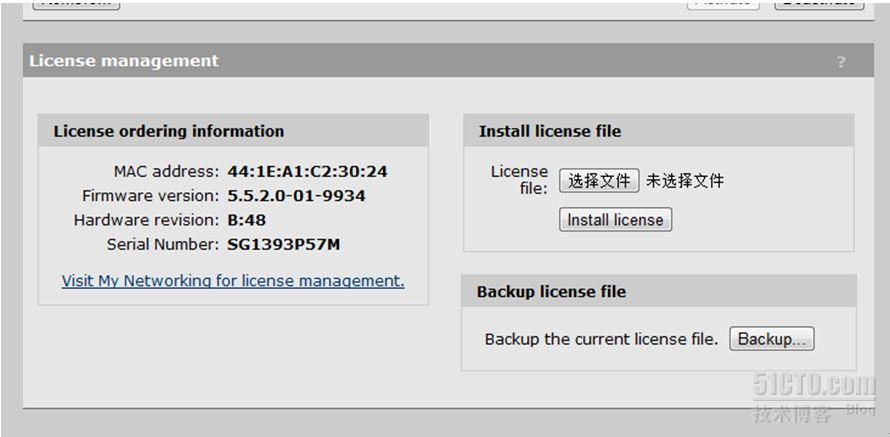Image resolution: width=890 pixels, height=437 pixels.
Task: Click the License management section header
Action: coord(448,61)
